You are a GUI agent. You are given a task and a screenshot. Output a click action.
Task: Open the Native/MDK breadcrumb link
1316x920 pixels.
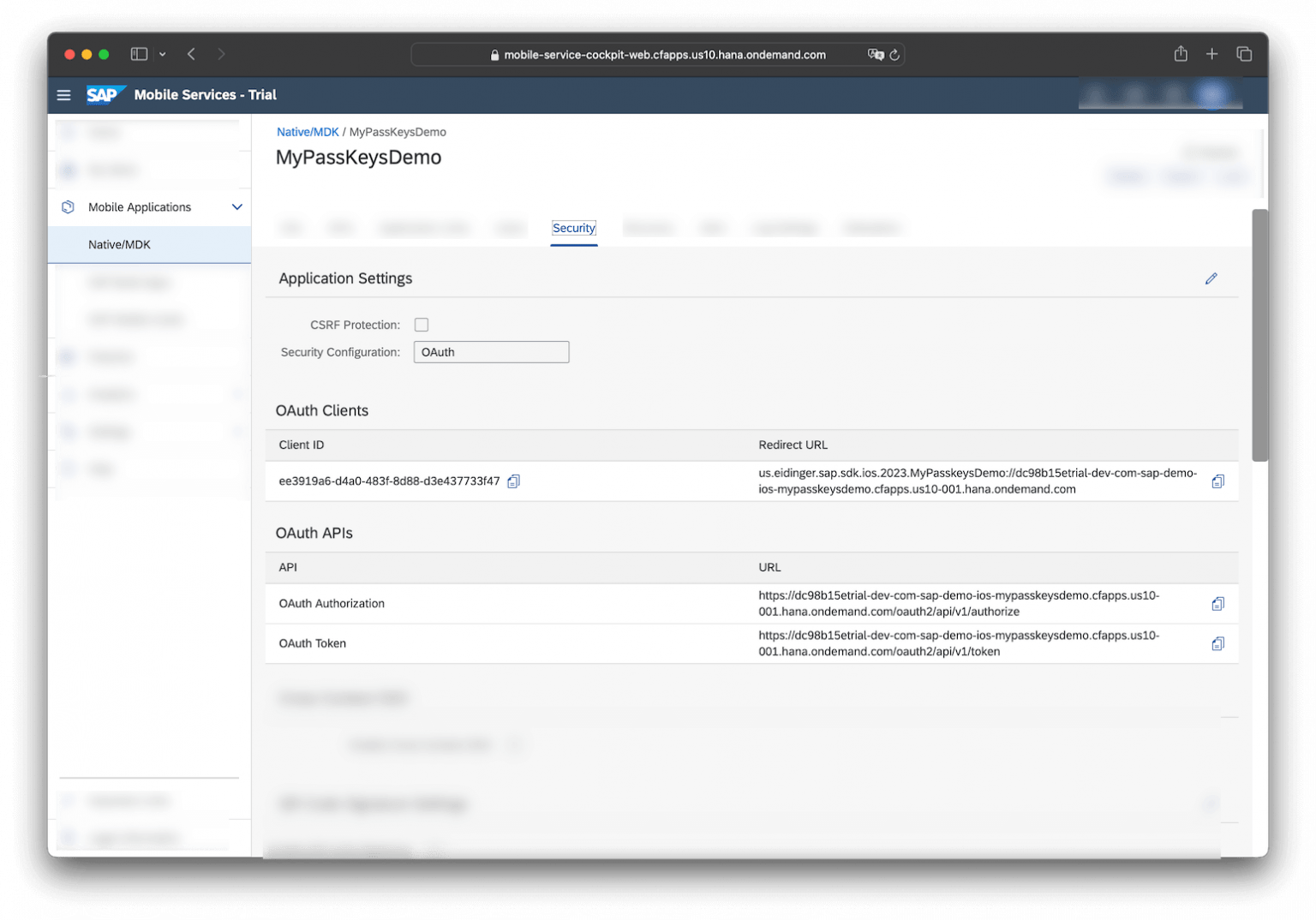click(x=307, y=131)
